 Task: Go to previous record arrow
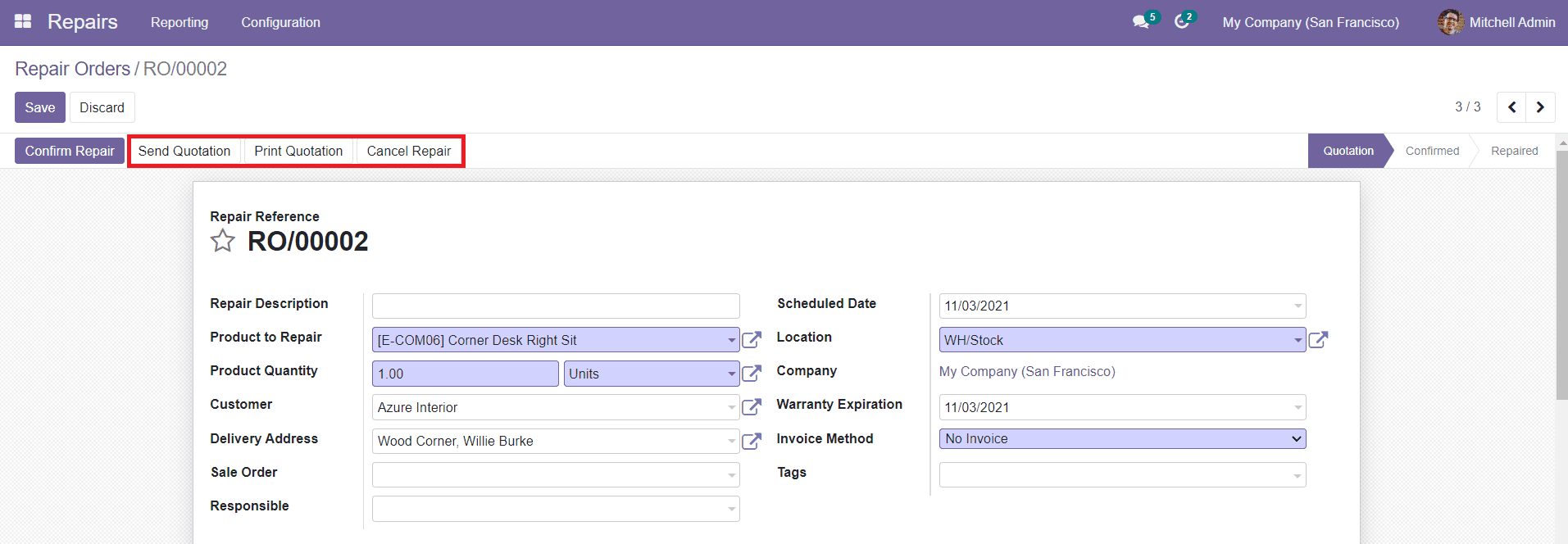1511,107
